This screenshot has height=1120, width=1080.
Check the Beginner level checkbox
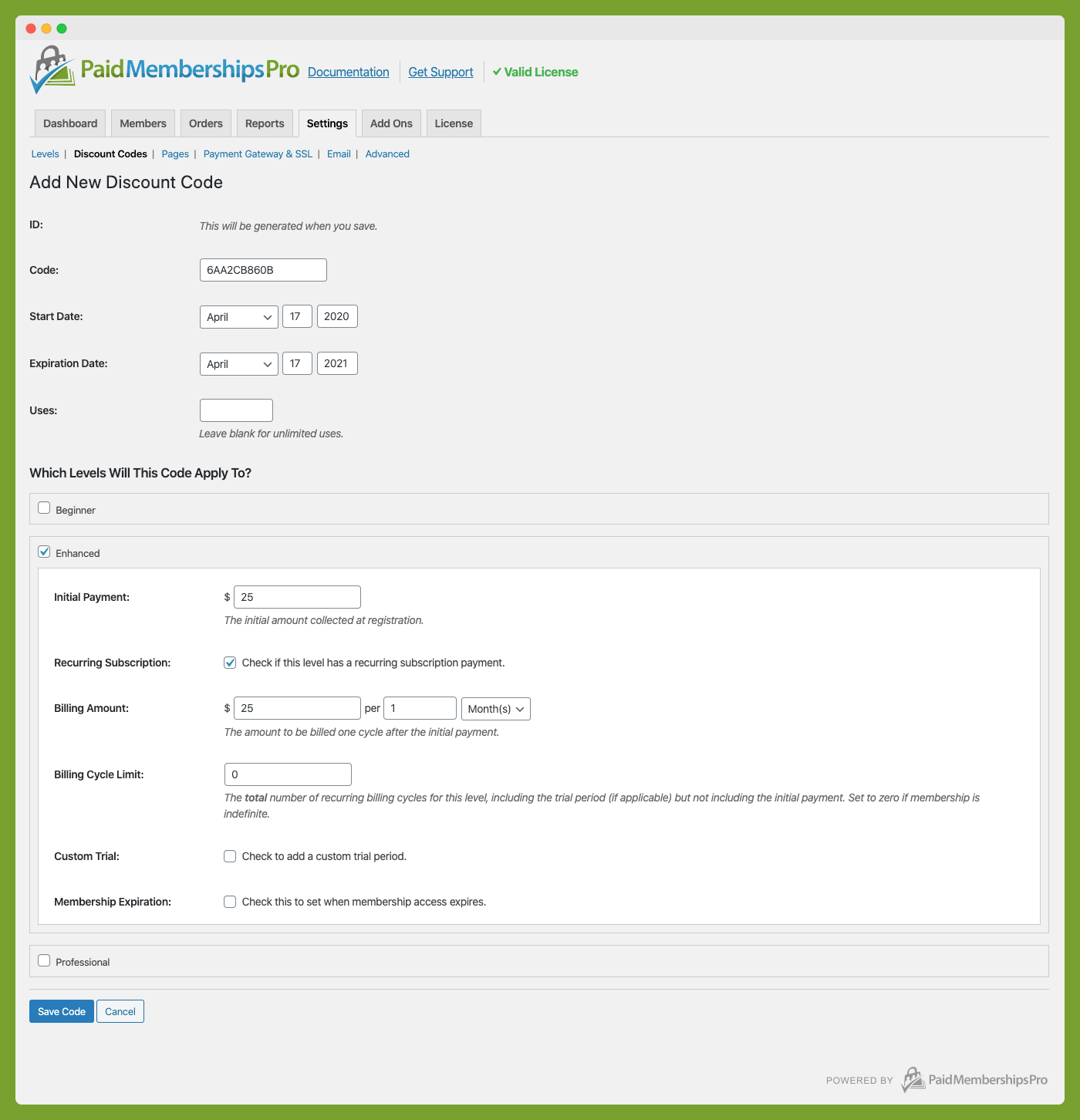click(x=44, y=508)
